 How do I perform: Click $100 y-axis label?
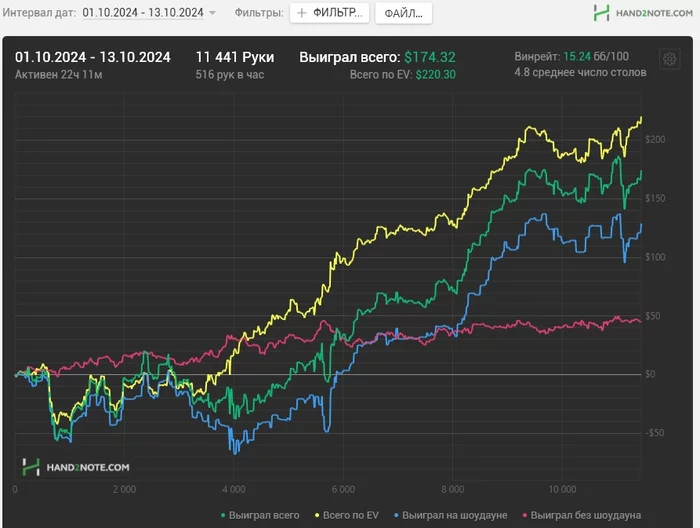655,257
